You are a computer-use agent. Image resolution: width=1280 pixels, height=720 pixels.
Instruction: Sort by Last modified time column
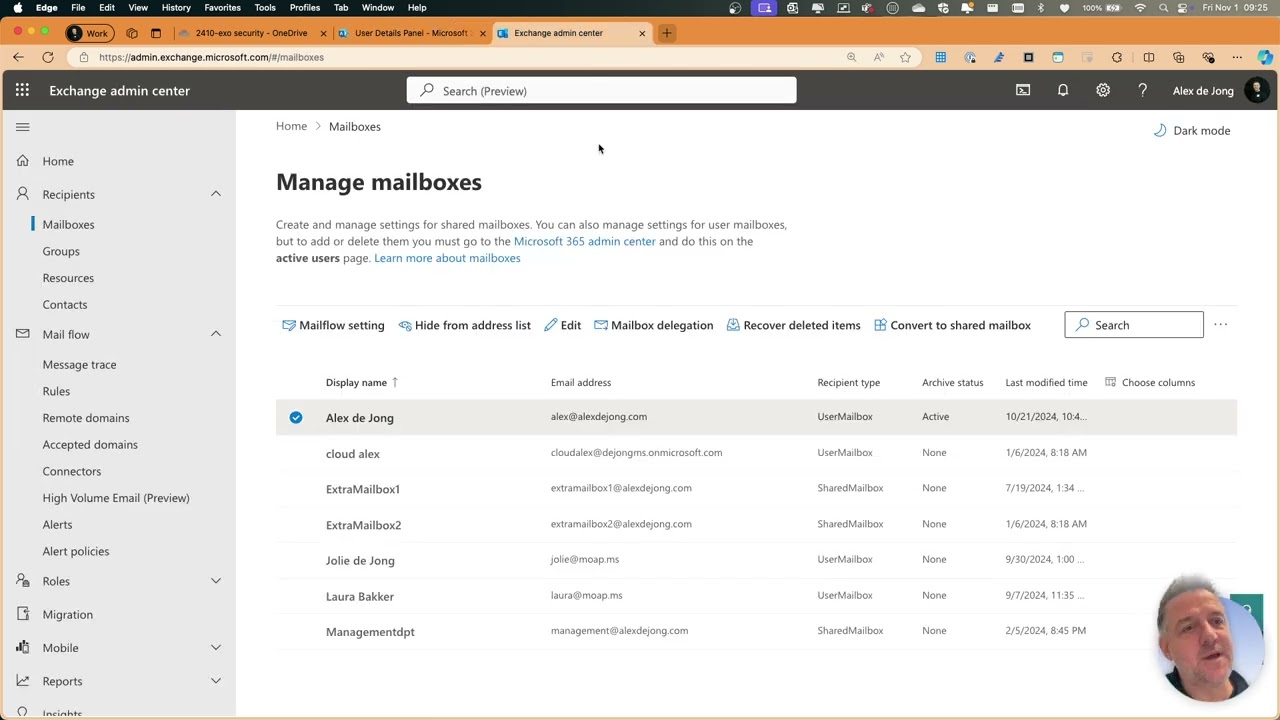[x=1046, y=382]
